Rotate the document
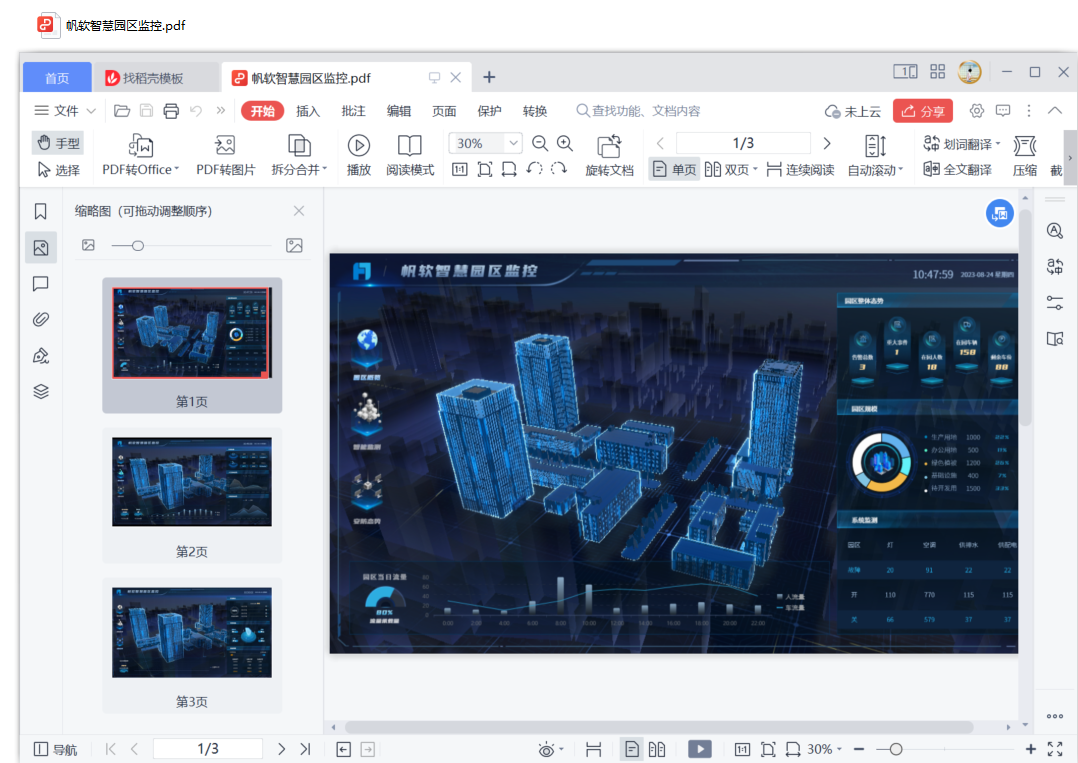1078x763 pixels. tap(609, 155)
